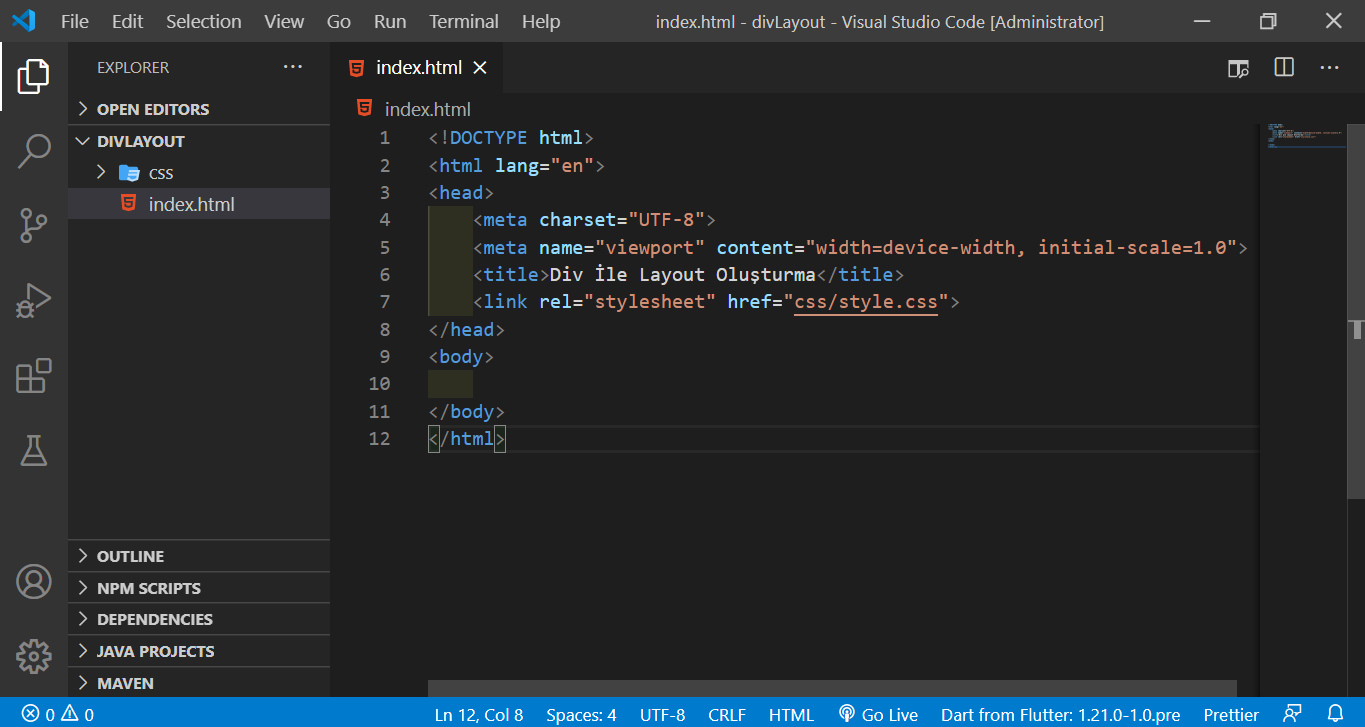Change CRLF end of line sequence
This screenshot has height=727, width=1365.
pyautogui.click(x=727, y=714)
